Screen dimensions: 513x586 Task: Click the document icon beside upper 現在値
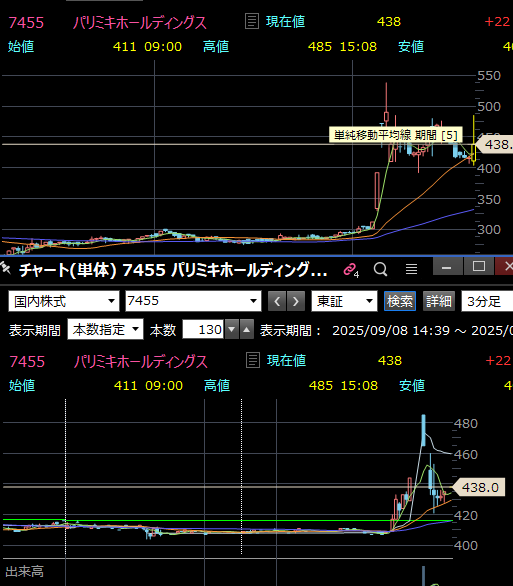tap(252, 21)
